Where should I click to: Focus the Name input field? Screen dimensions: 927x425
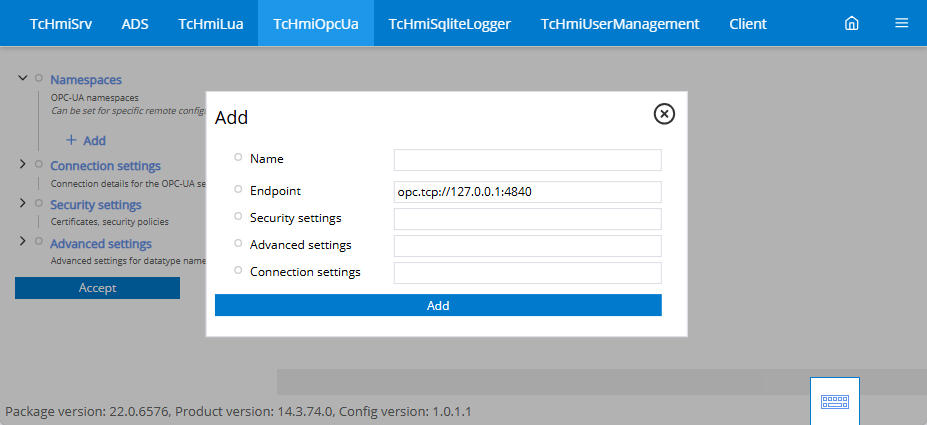point(527,160)
